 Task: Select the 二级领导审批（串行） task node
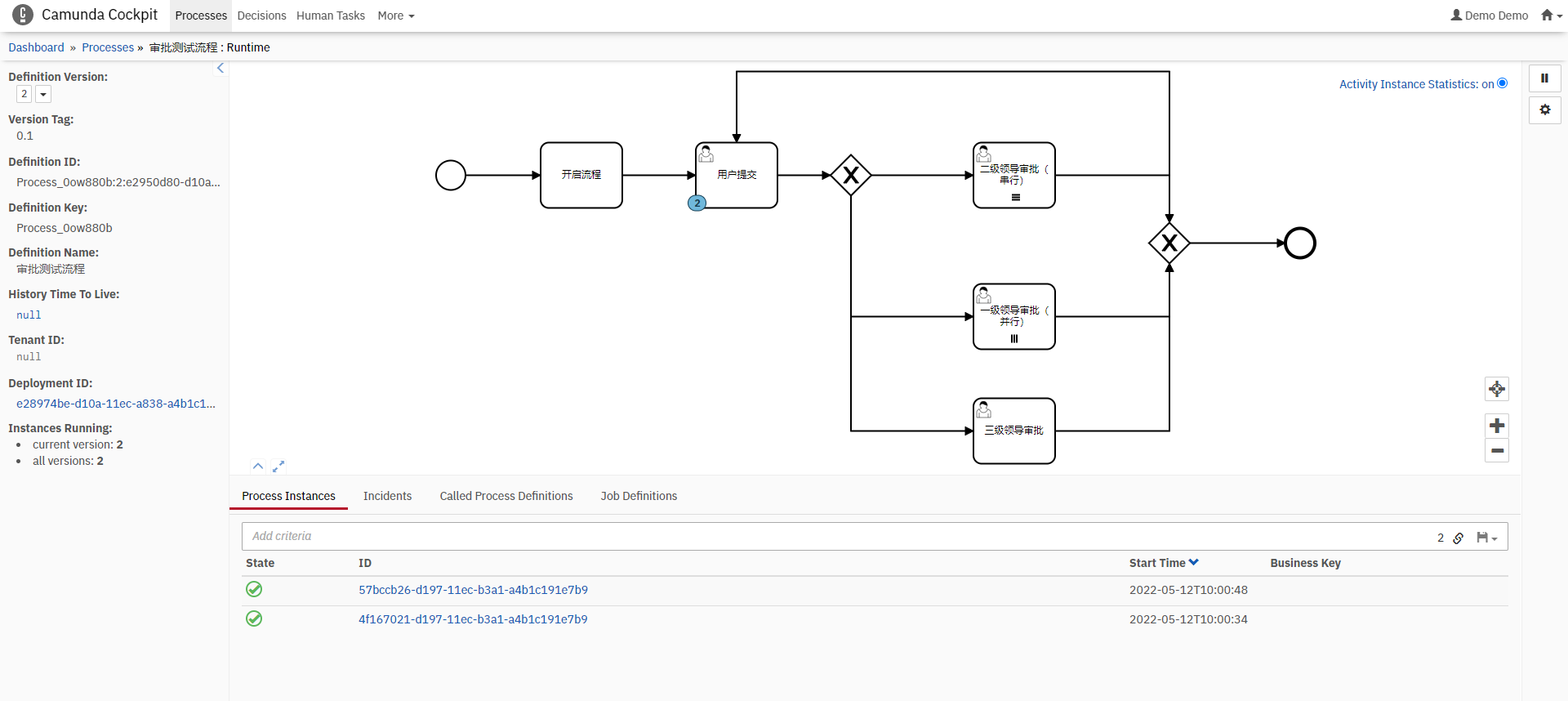point(1014,175)
